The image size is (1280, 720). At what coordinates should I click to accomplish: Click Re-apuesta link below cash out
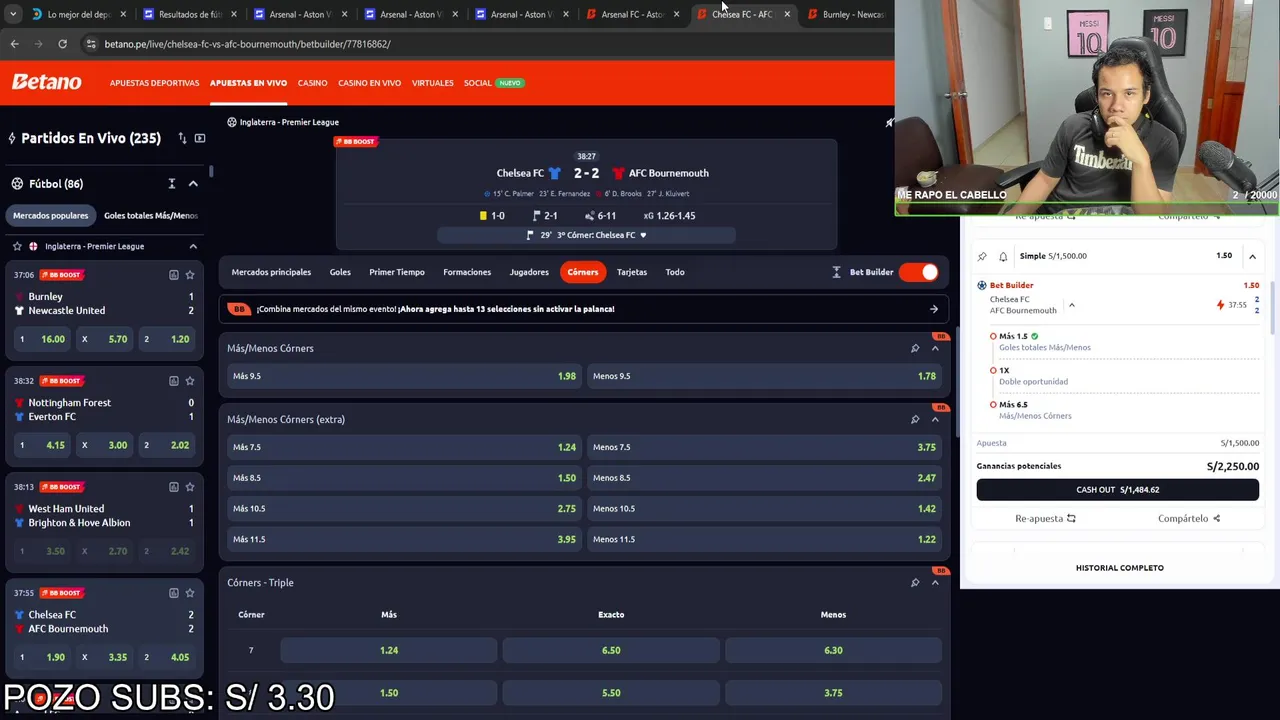(x=1045, y=518)
